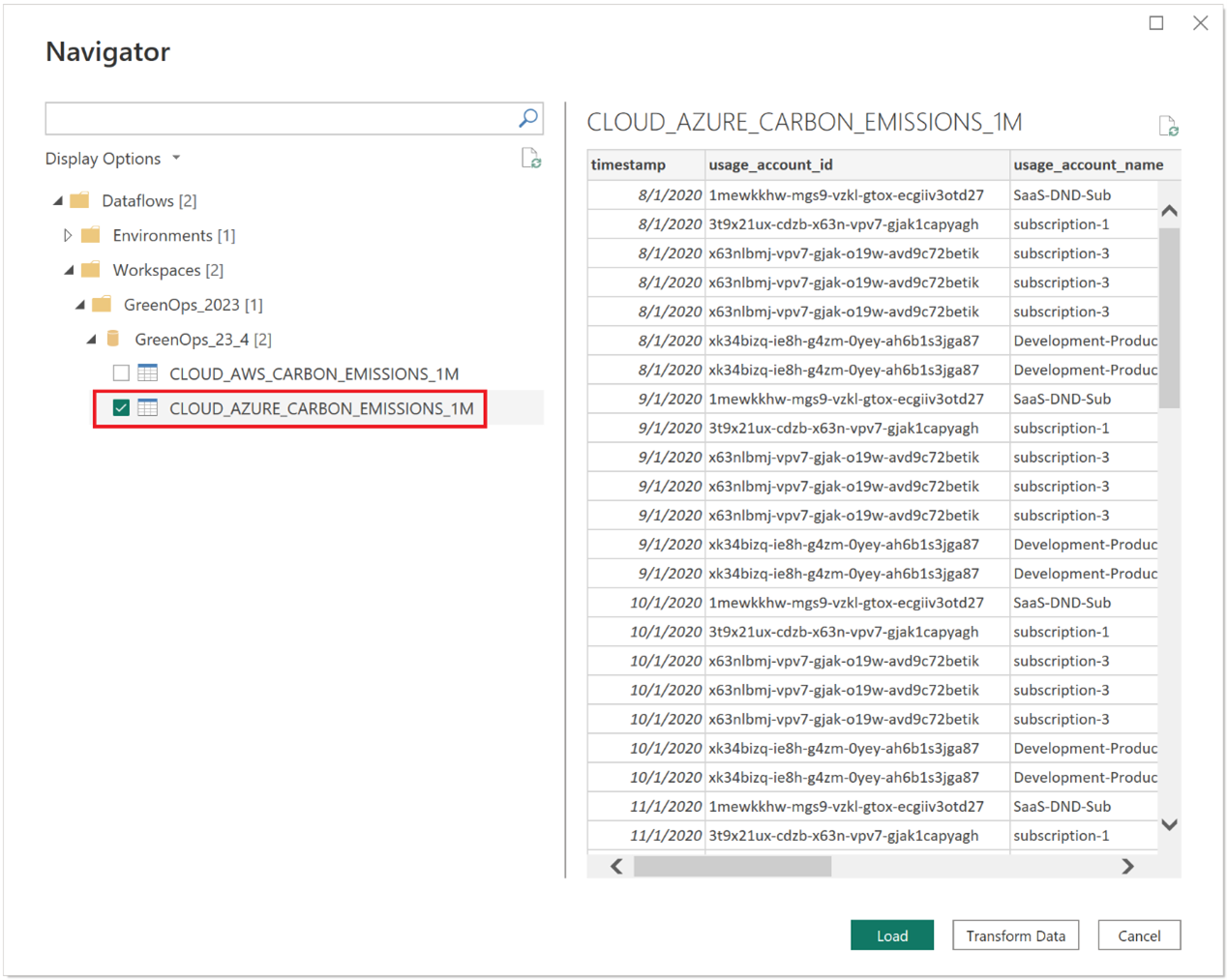Expand the Environments node
Image resolution: width=1227 pixels, height=980 pixels.
tap(68, 235)
